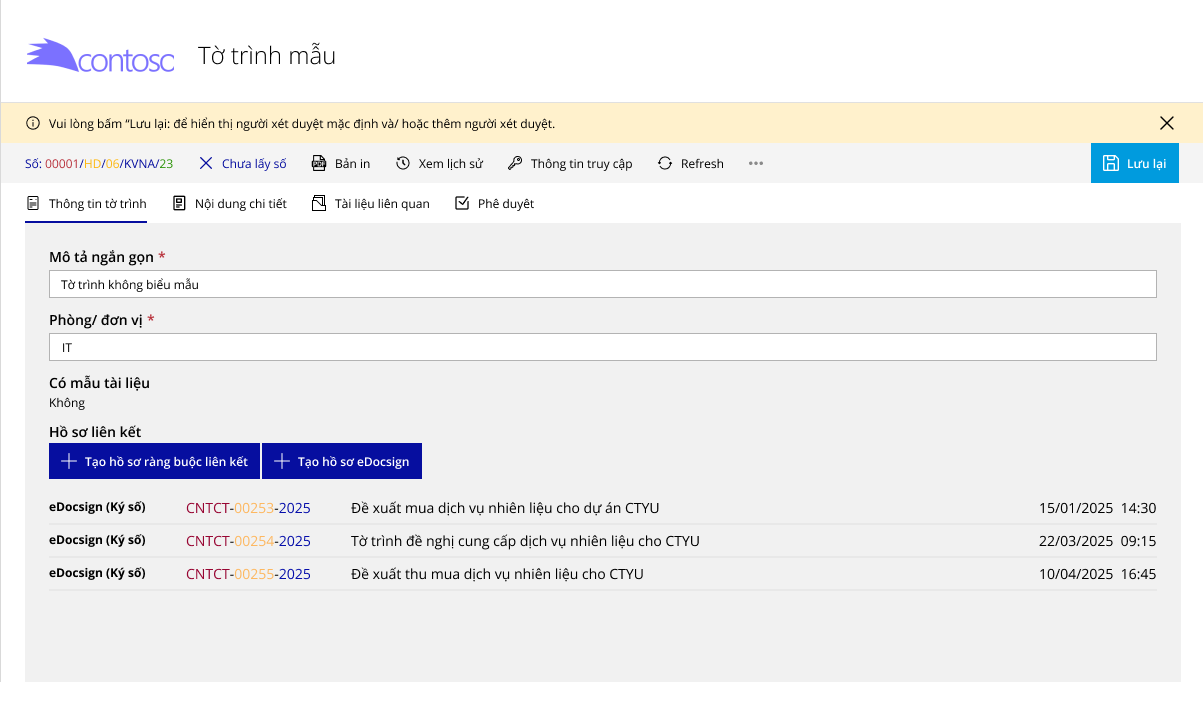Click the Refresh icon

point(665,164)
